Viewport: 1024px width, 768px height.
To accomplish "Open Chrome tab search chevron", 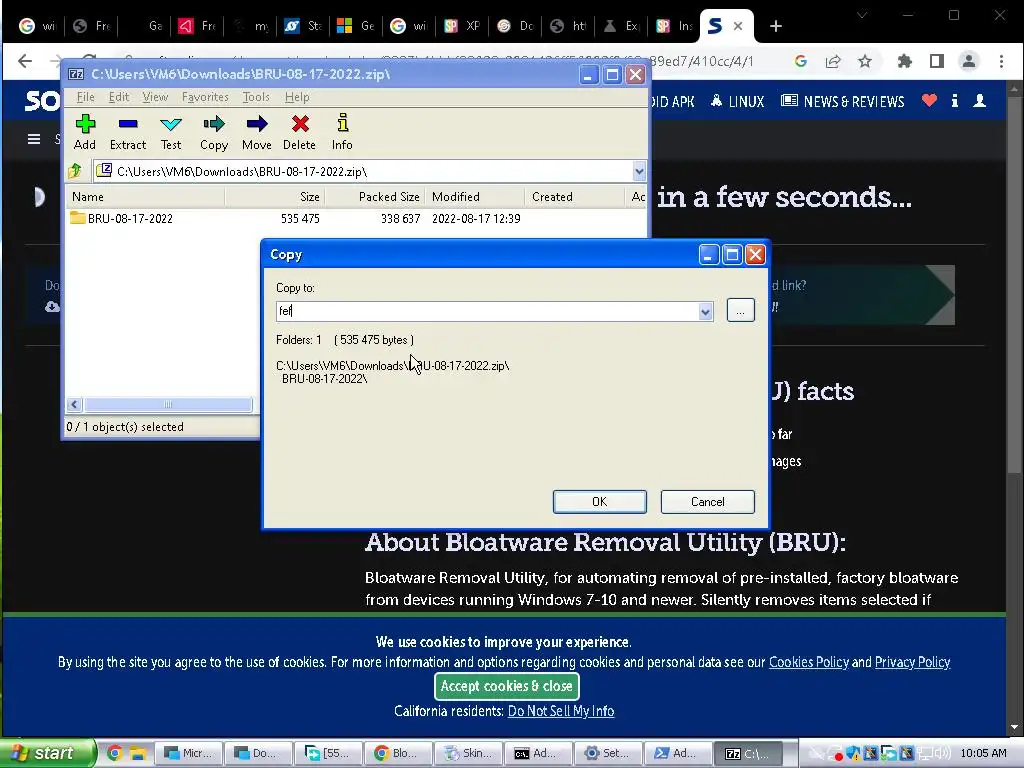I will click(x=862, y=15).
